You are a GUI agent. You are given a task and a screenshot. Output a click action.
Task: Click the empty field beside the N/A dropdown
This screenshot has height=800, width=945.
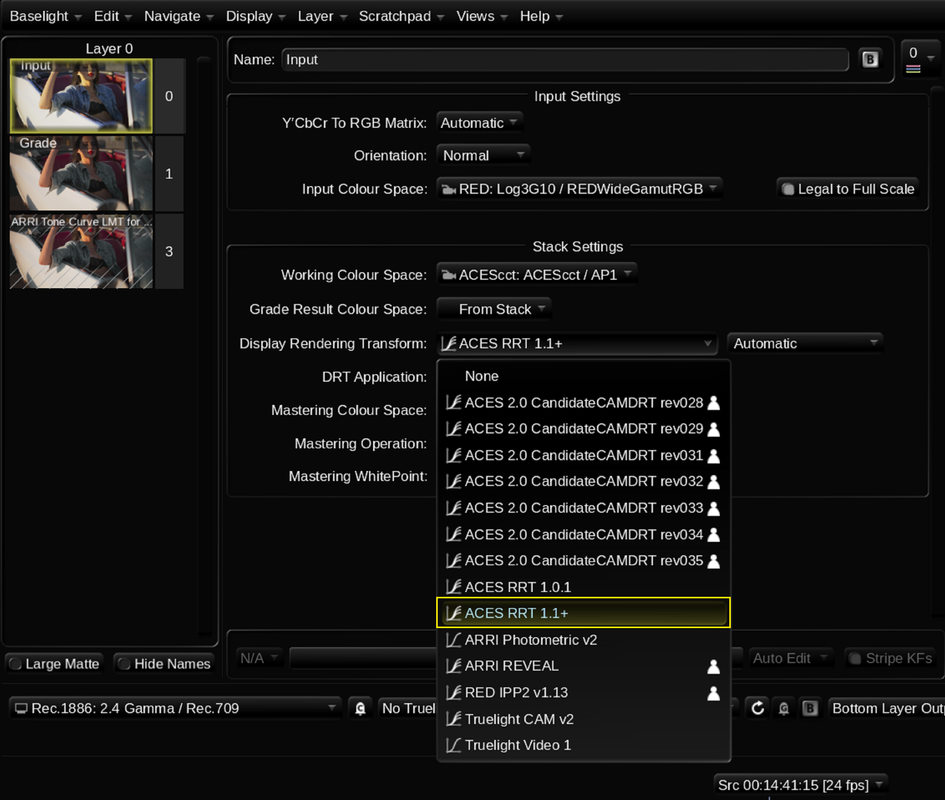[x=363, y=658]
